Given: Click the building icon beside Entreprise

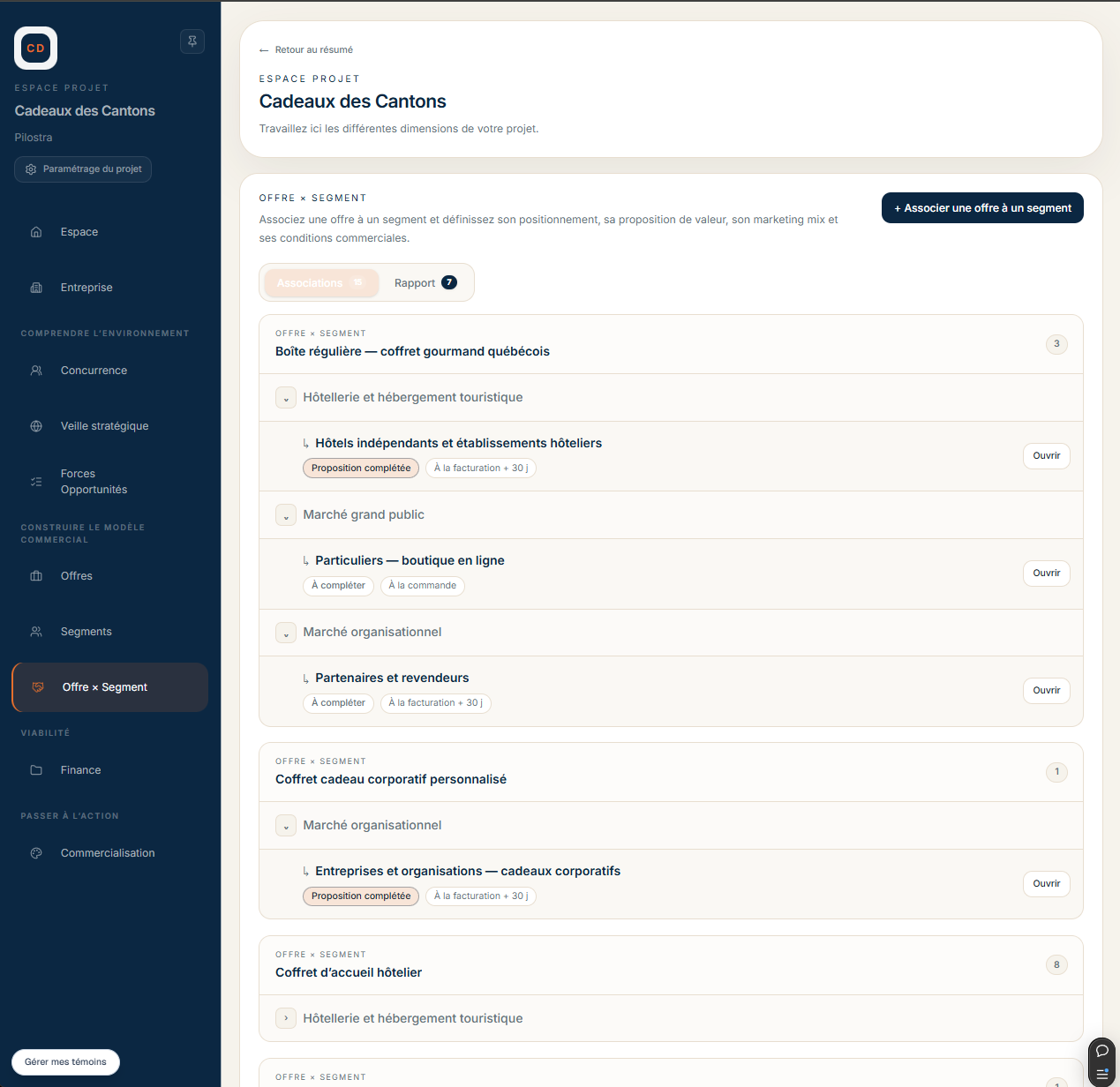Looking at the screenshot, I should (36, 288).
